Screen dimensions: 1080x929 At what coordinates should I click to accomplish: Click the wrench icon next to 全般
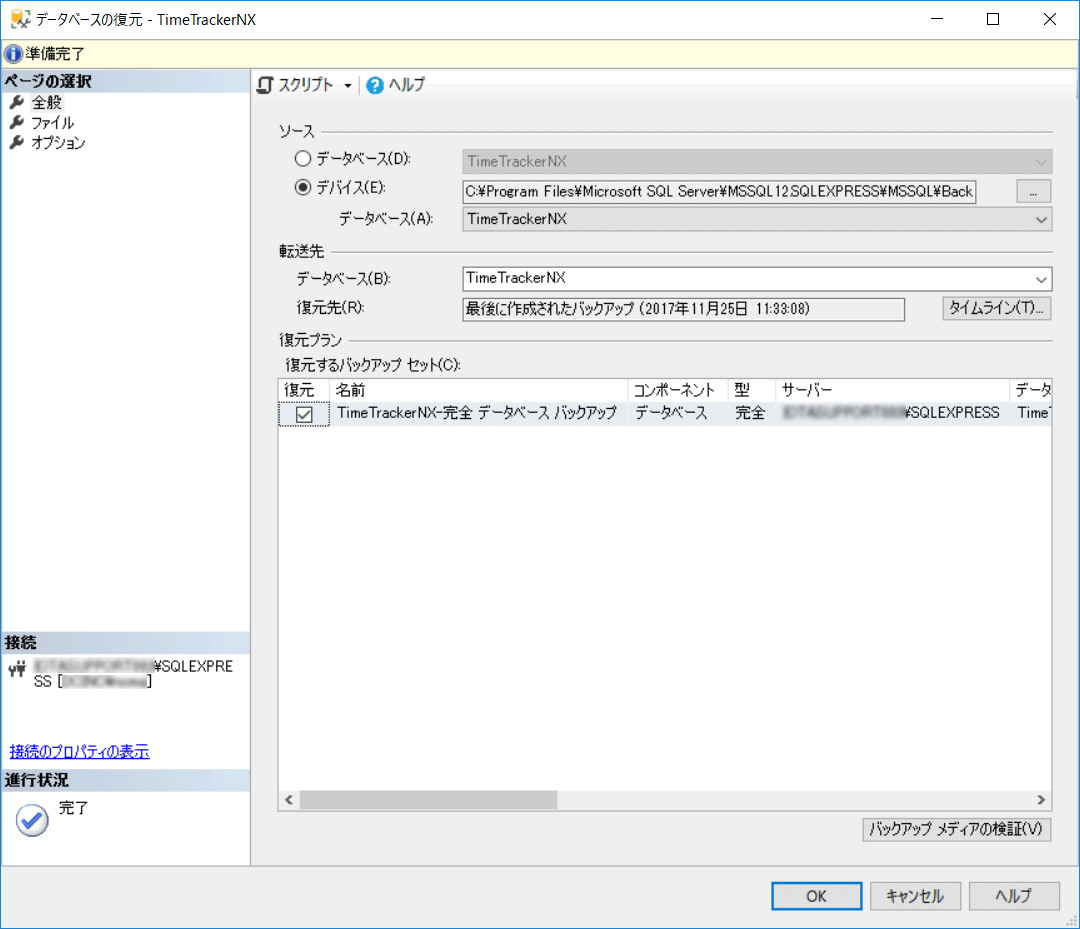pyautogui.click(x=16, y=102)
